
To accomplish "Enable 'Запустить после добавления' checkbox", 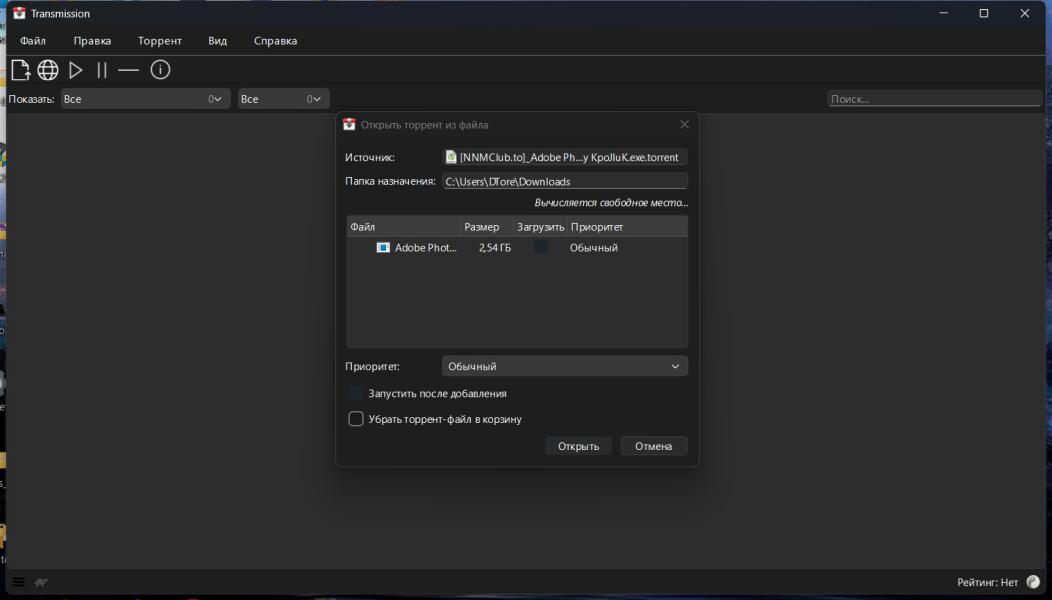I will 356,393.
